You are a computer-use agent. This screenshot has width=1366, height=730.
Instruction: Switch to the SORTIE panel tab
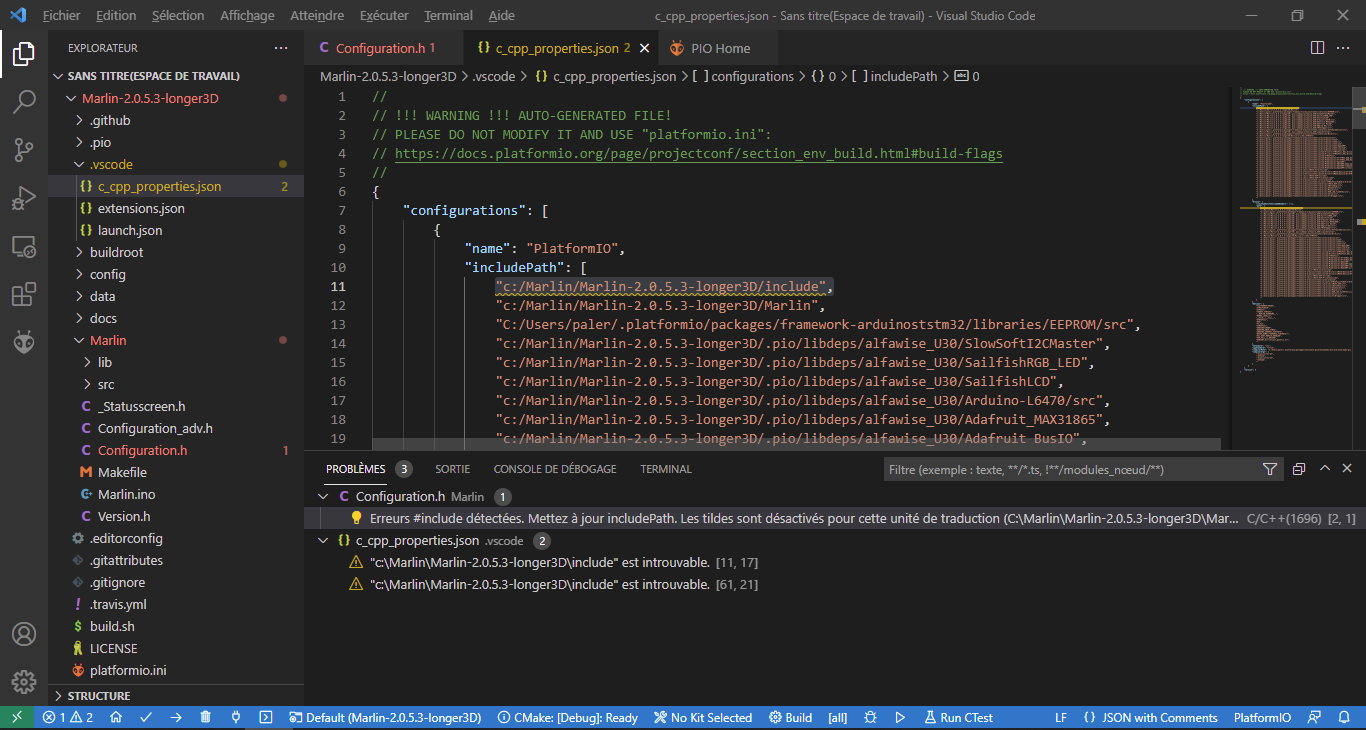click(x=452, y=469)
